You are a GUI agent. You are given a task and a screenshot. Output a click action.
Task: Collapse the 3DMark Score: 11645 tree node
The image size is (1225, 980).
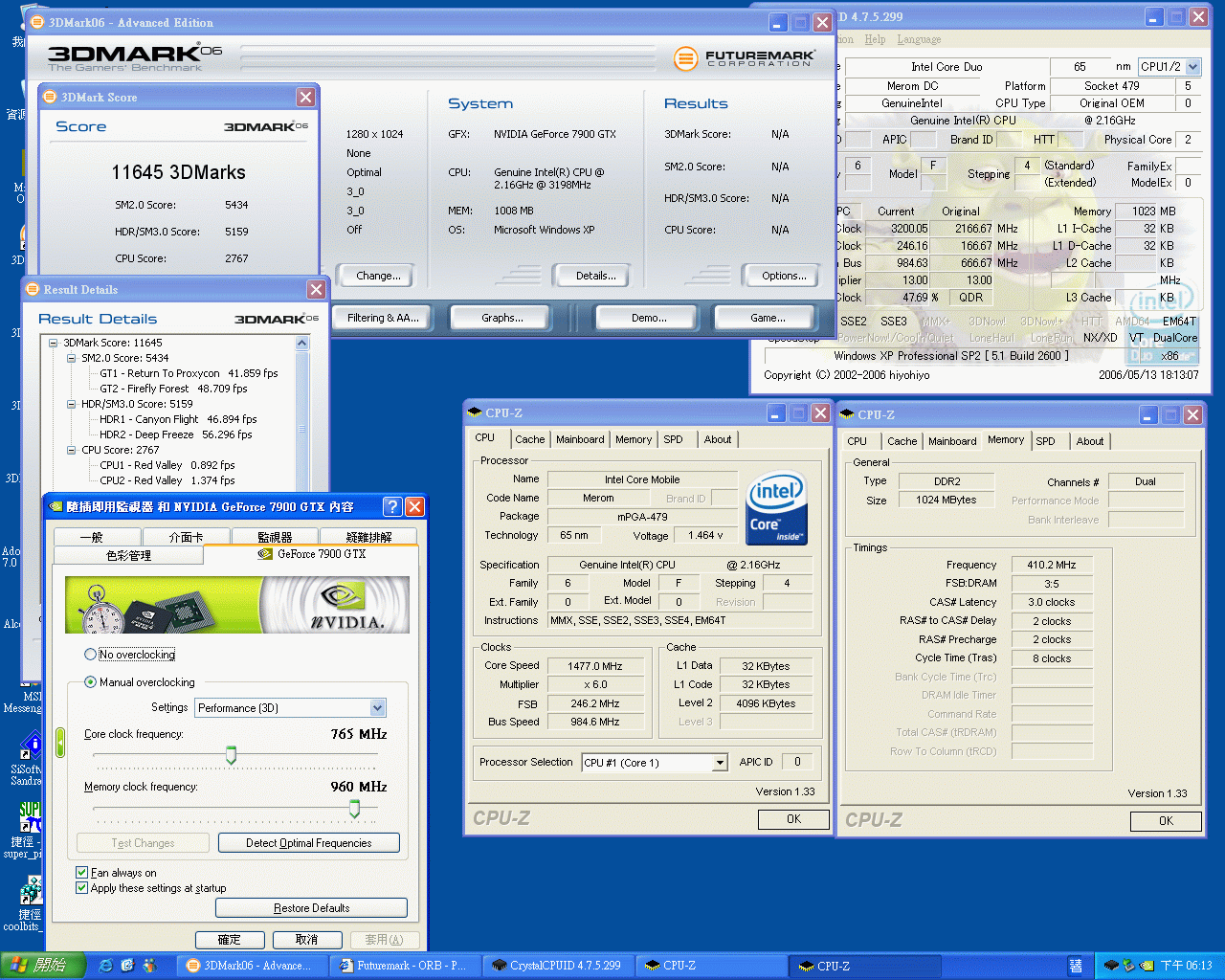click(x=54, y=343)
